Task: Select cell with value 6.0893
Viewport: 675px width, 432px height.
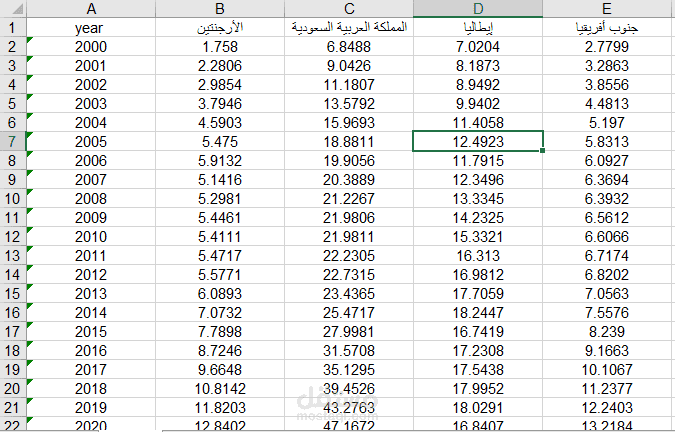Action: (220, 293)
